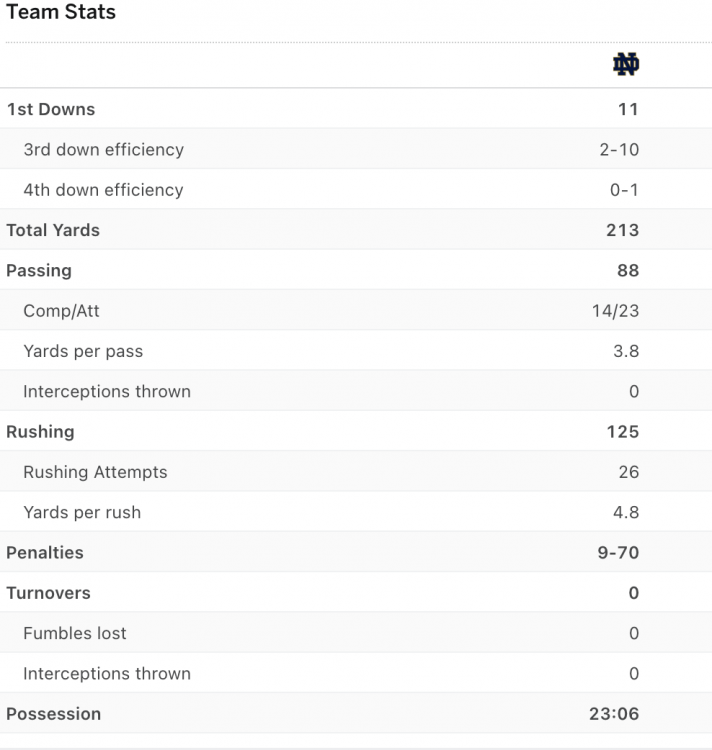Click the Turnovers category label

(48, 593)
